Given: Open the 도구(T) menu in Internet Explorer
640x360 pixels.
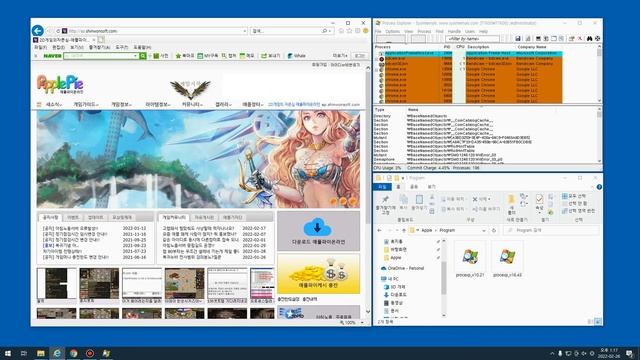Looking at the screenshot, I should [122, 47].
